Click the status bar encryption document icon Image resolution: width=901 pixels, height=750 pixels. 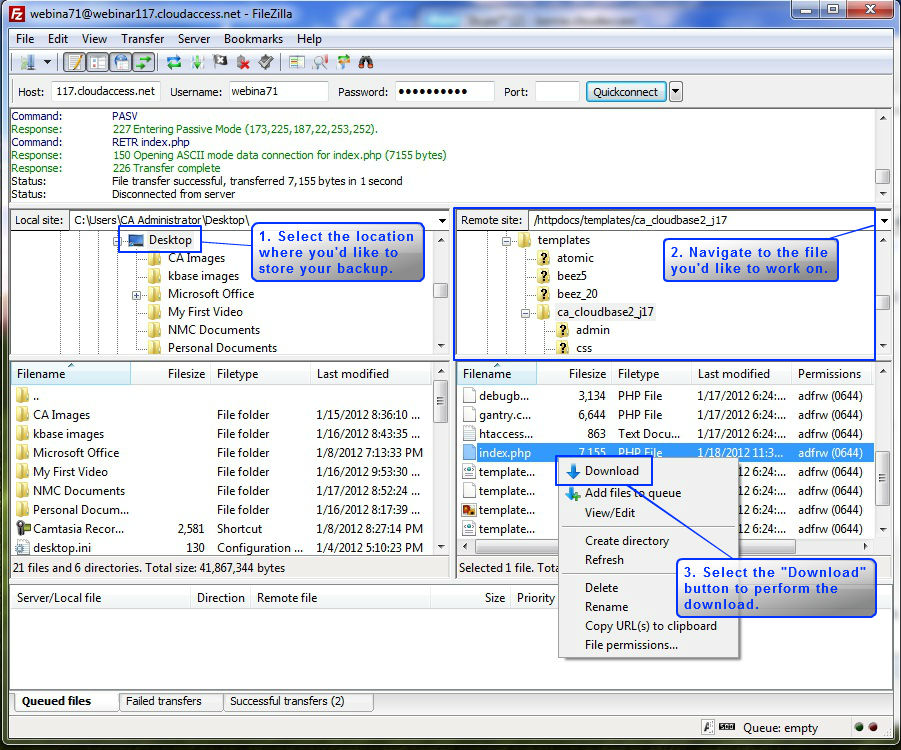[x=708, y=727]
